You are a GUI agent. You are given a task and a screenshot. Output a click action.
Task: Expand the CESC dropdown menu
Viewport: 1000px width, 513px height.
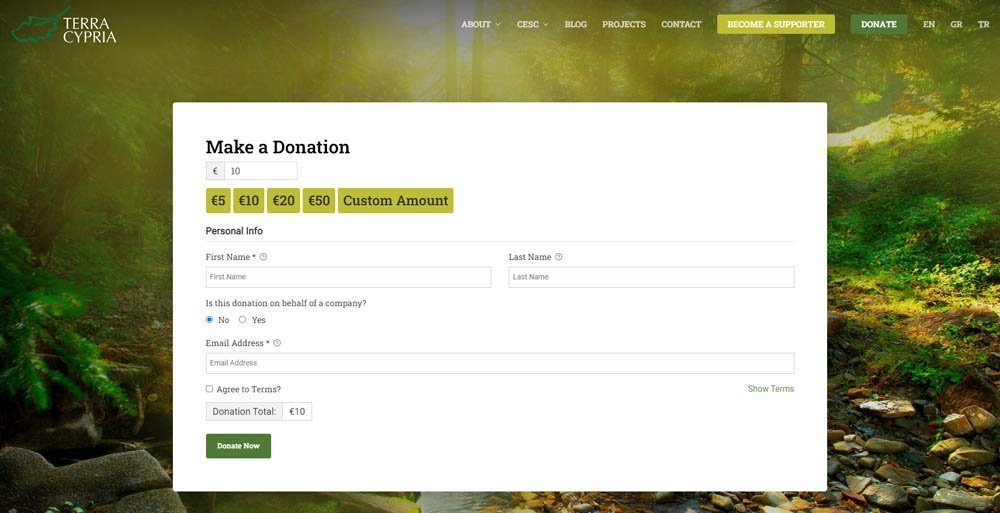pyautogui.click(x=532, y=24)
